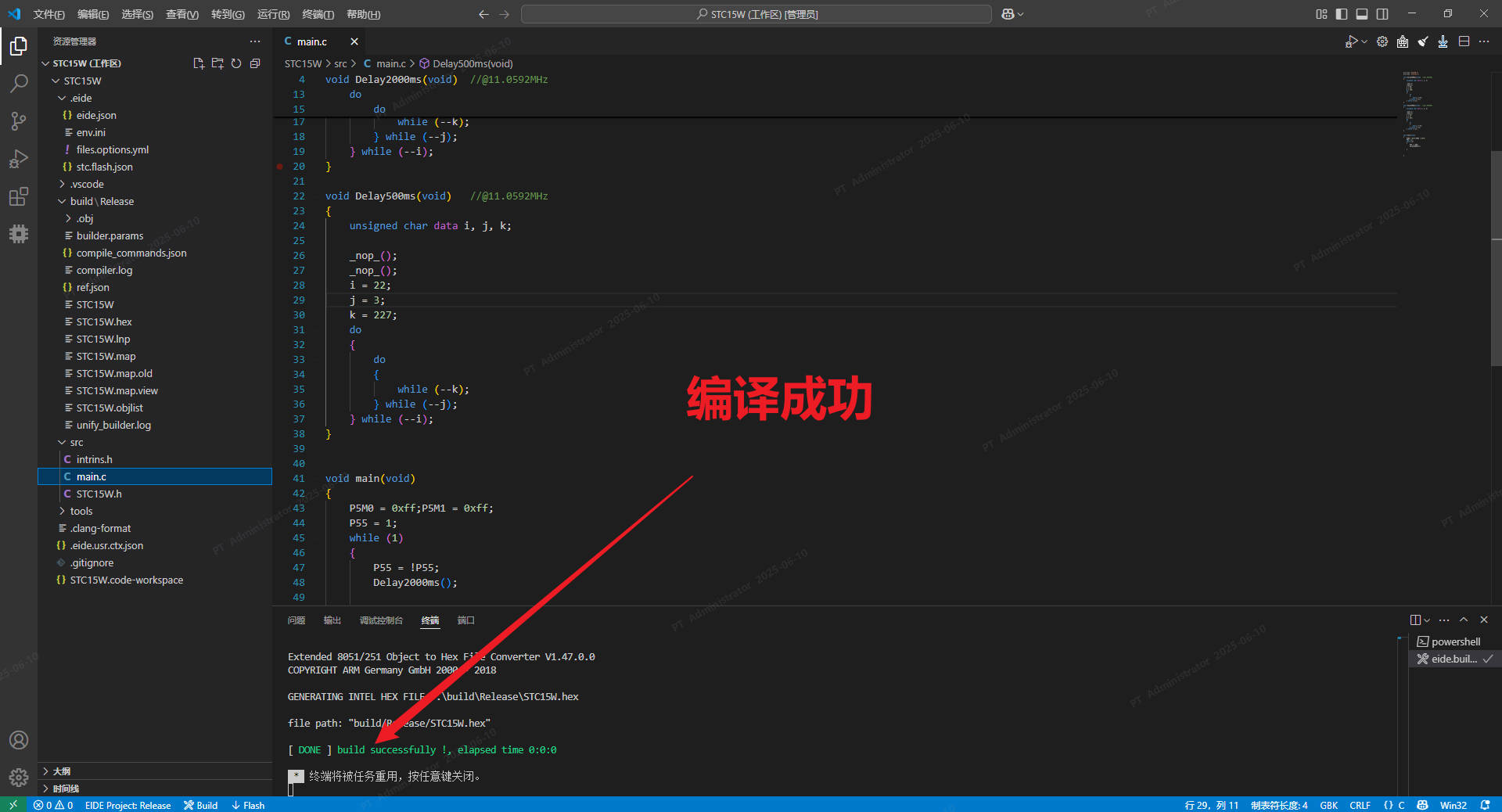The image size is (1502, 812).
Task: Maximize the terminal panel with up chevron
Action: click(1464, 620)
